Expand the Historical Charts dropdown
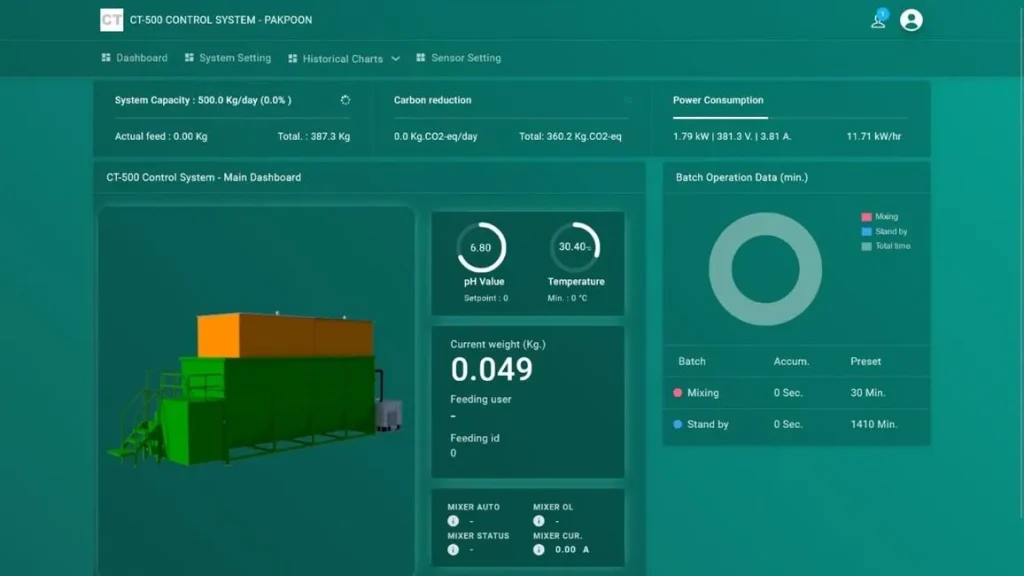The image size is (1024, 576). [x=342, y=59]
